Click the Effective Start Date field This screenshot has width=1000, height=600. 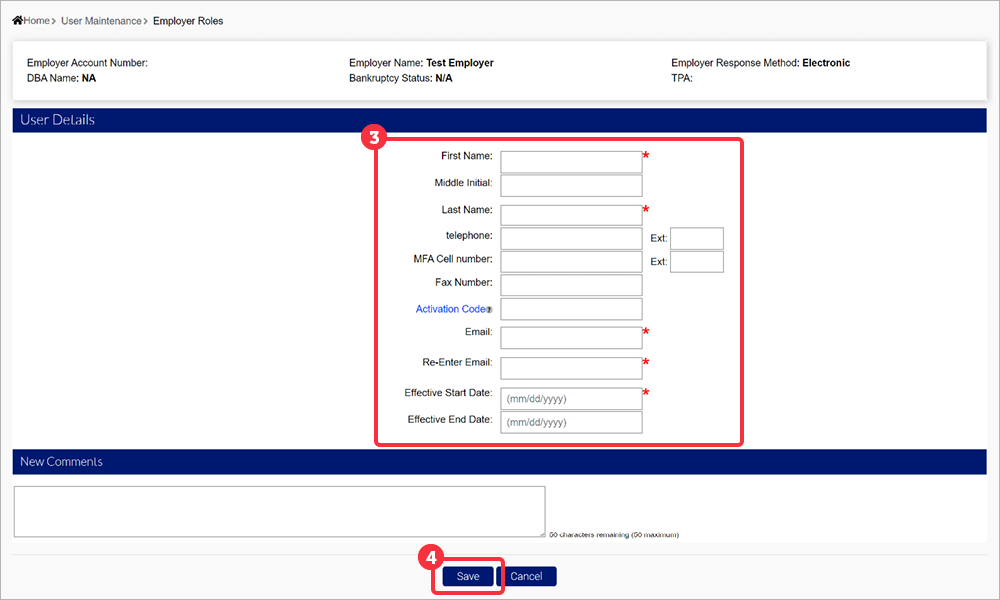pos(570,398)
